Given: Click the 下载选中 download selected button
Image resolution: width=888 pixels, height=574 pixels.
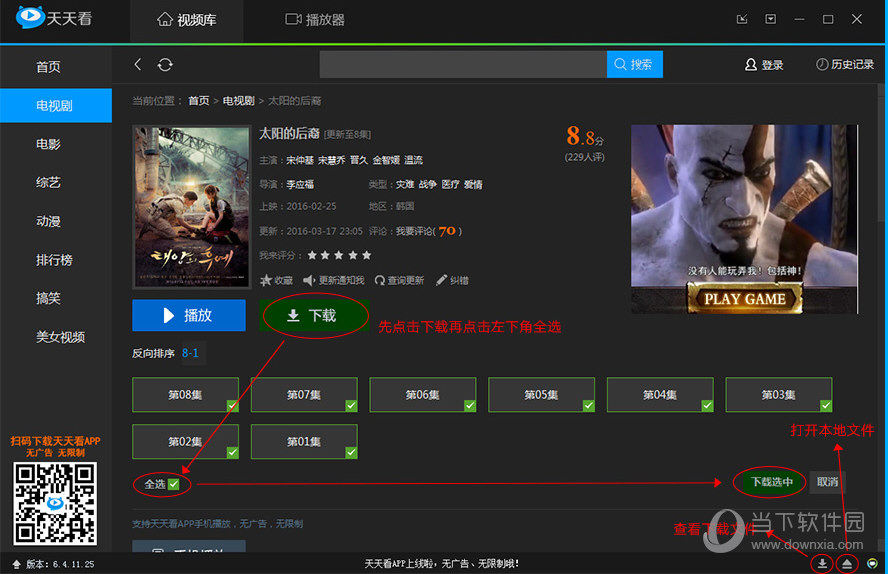Looking at the screenshot, I should [x=768, y=482].
